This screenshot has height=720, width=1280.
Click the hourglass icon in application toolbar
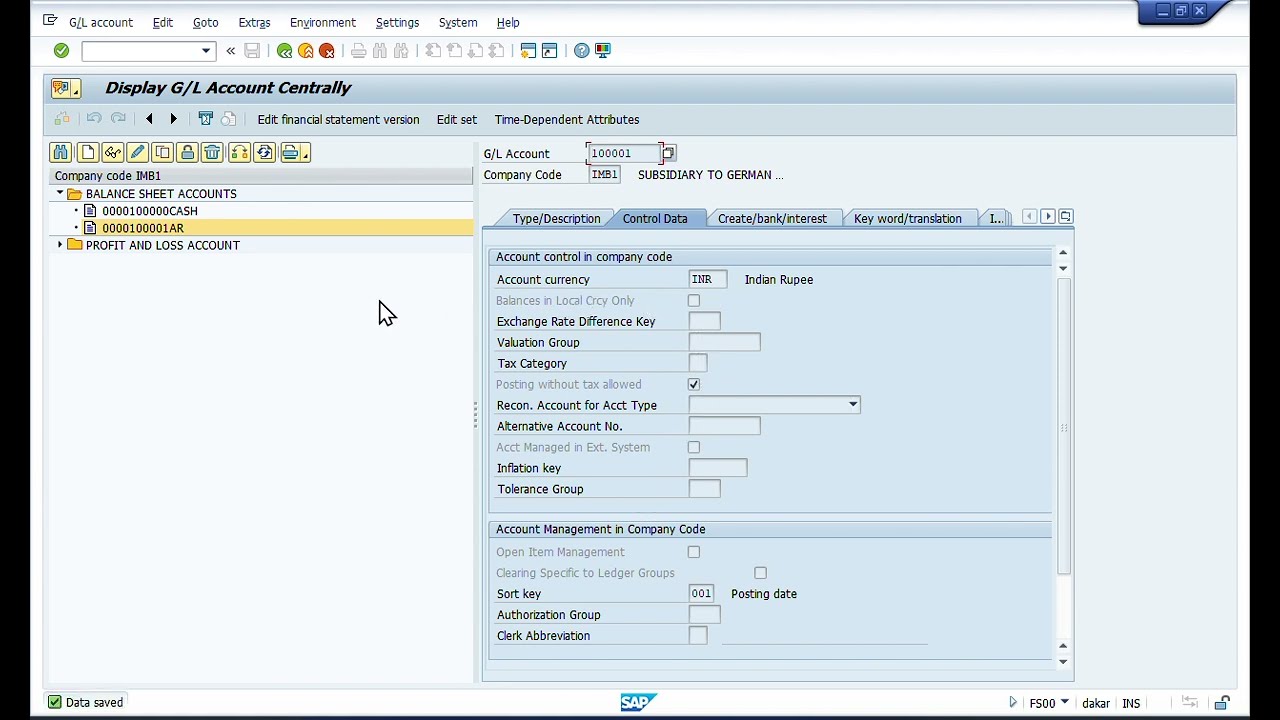click(x=205, y=119)
